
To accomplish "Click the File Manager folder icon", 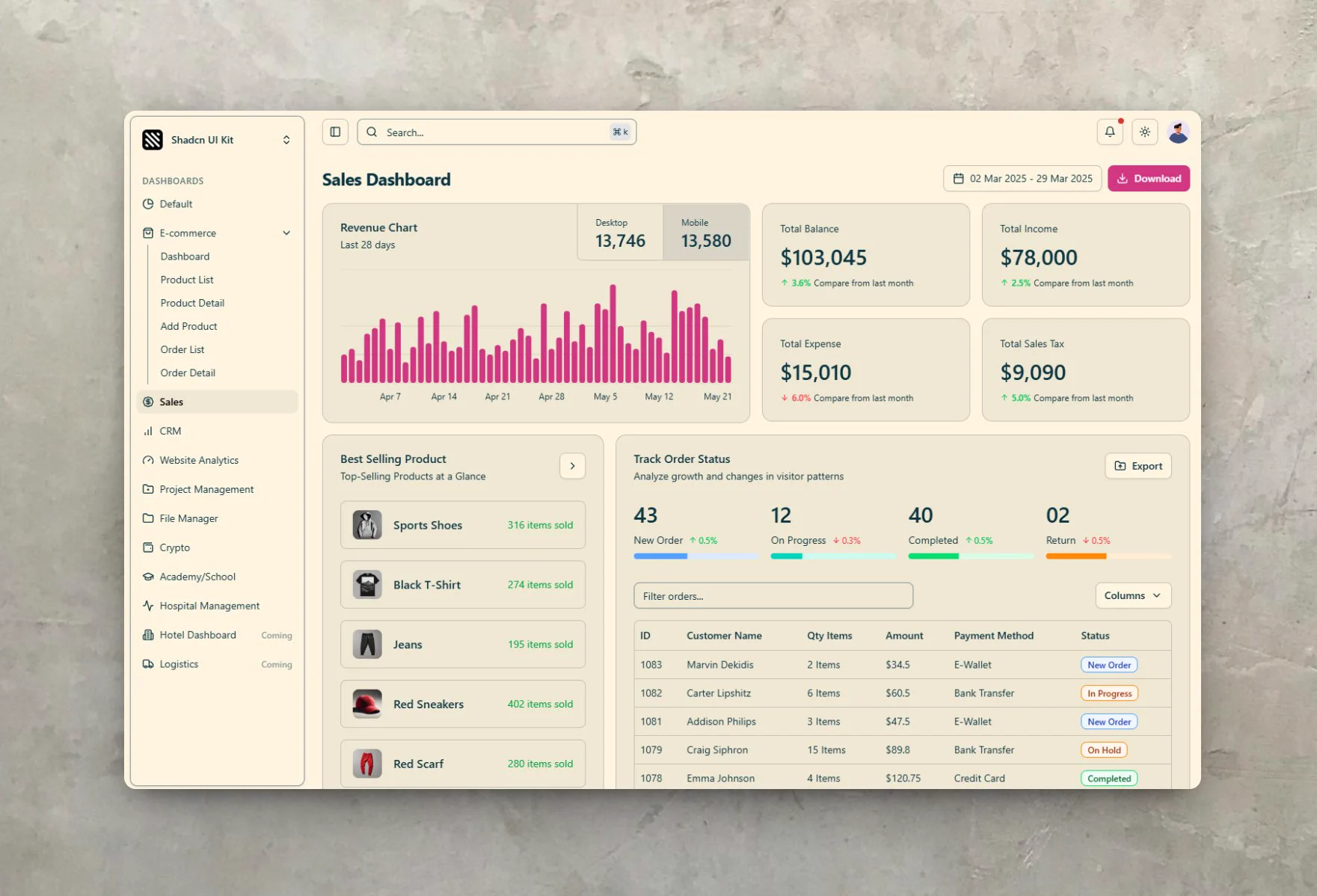I will coord(148,518).
